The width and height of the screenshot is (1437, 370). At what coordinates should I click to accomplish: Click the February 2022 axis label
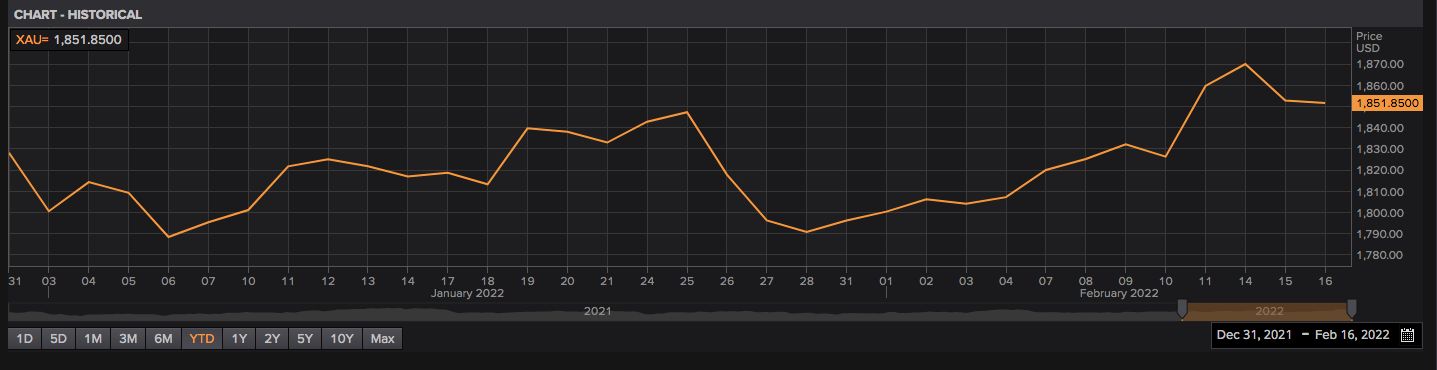[1118, 294]
